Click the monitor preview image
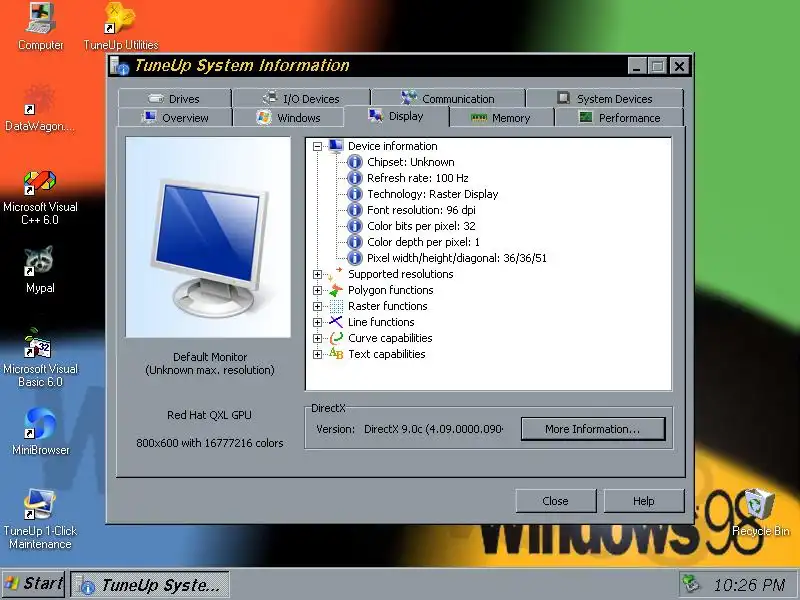The height and width of the screenshot is (600, 800). pyautogui.click(x=208, y=237)
